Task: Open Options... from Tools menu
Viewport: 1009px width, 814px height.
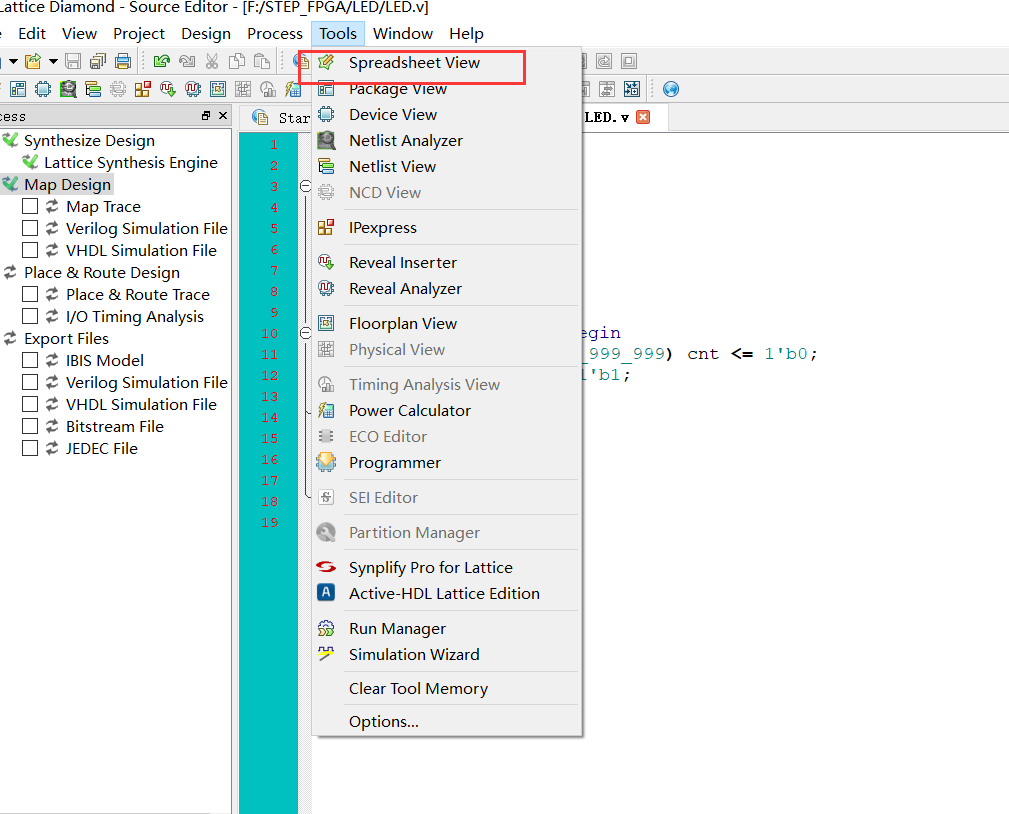Action: click(447, 722)
